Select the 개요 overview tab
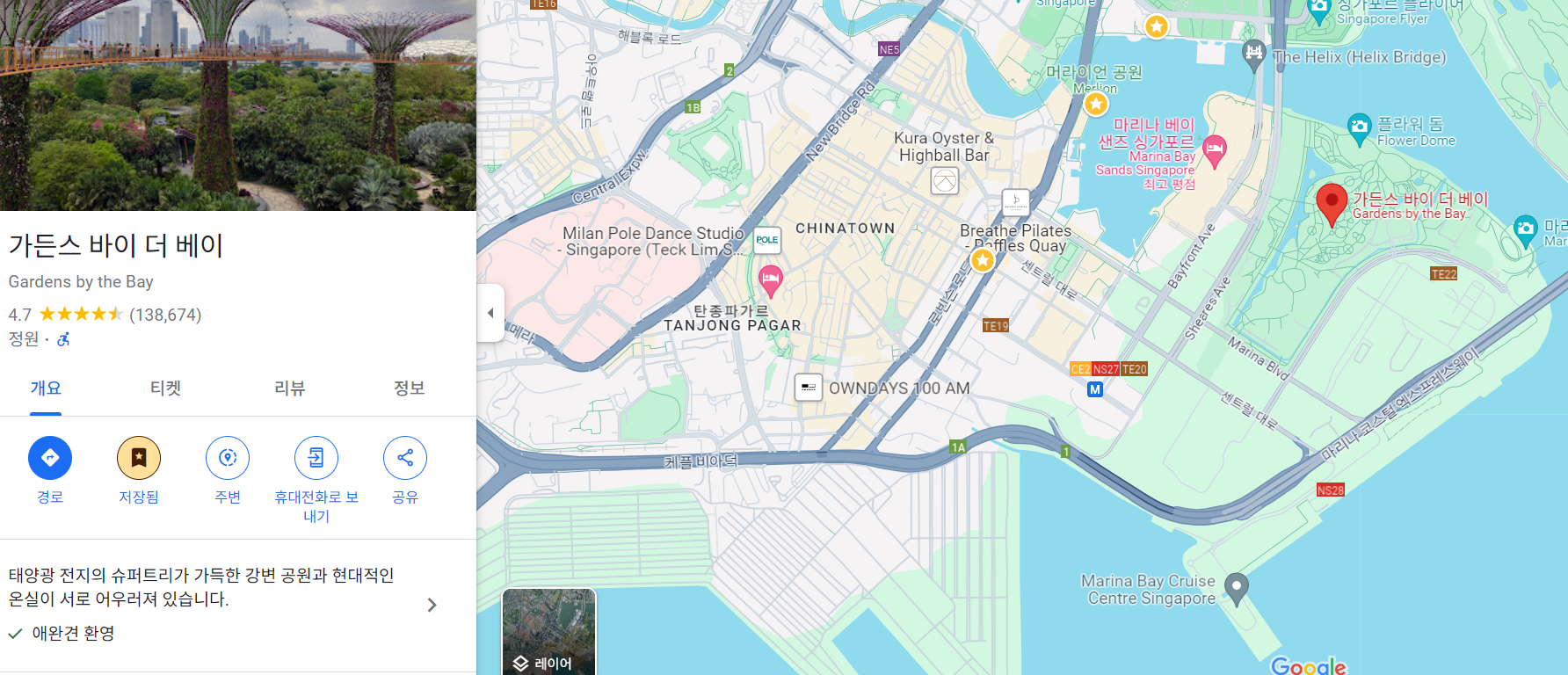This screenshot has height=675, width=1568. [x=46, y=388]
